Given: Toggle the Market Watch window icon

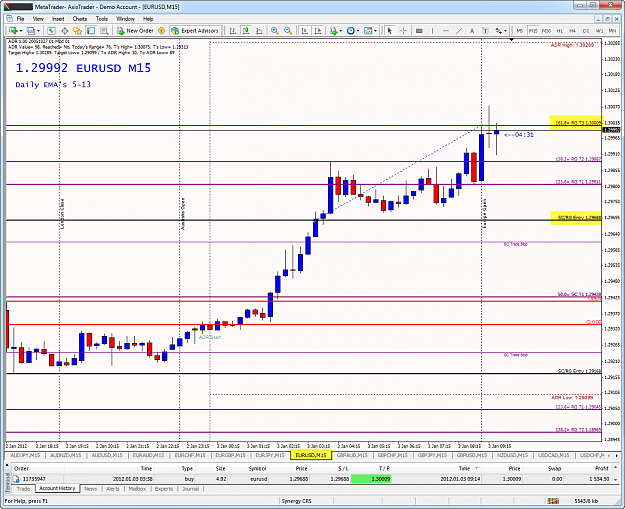Looking at the screenshot, I should pos(51,31).
